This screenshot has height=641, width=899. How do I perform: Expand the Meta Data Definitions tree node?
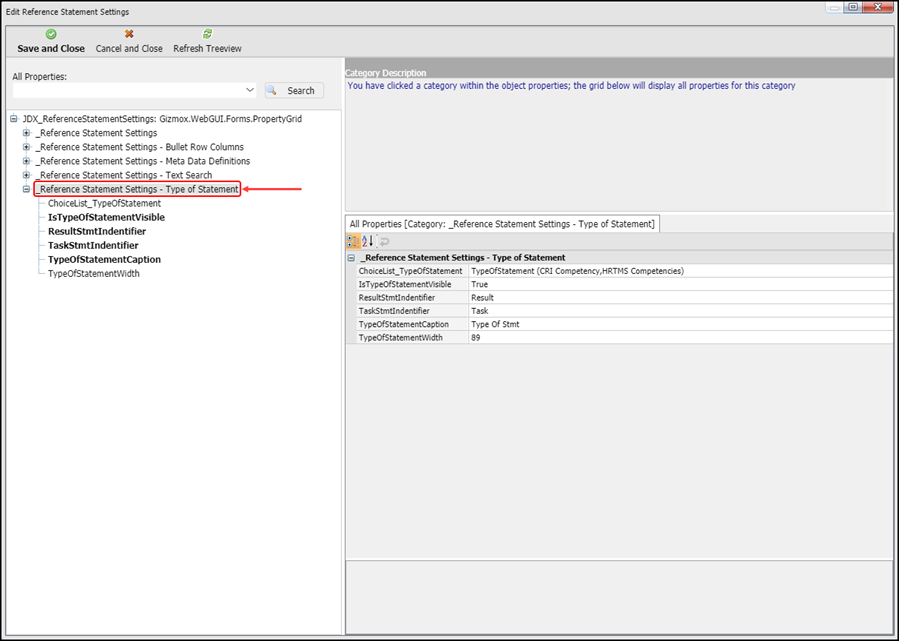27,161
